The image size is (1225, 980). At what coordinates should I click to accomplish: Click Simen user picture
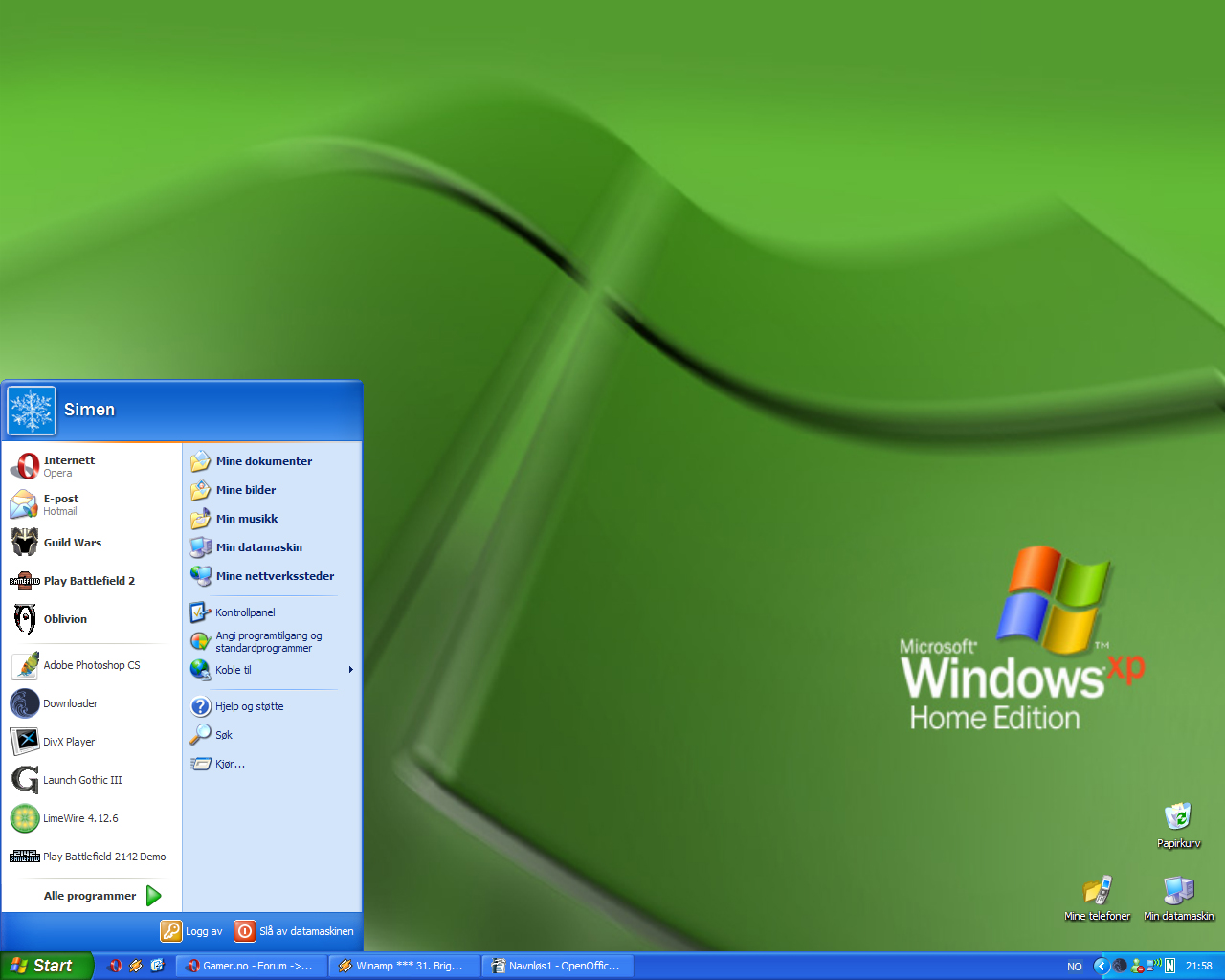point(32,411)
